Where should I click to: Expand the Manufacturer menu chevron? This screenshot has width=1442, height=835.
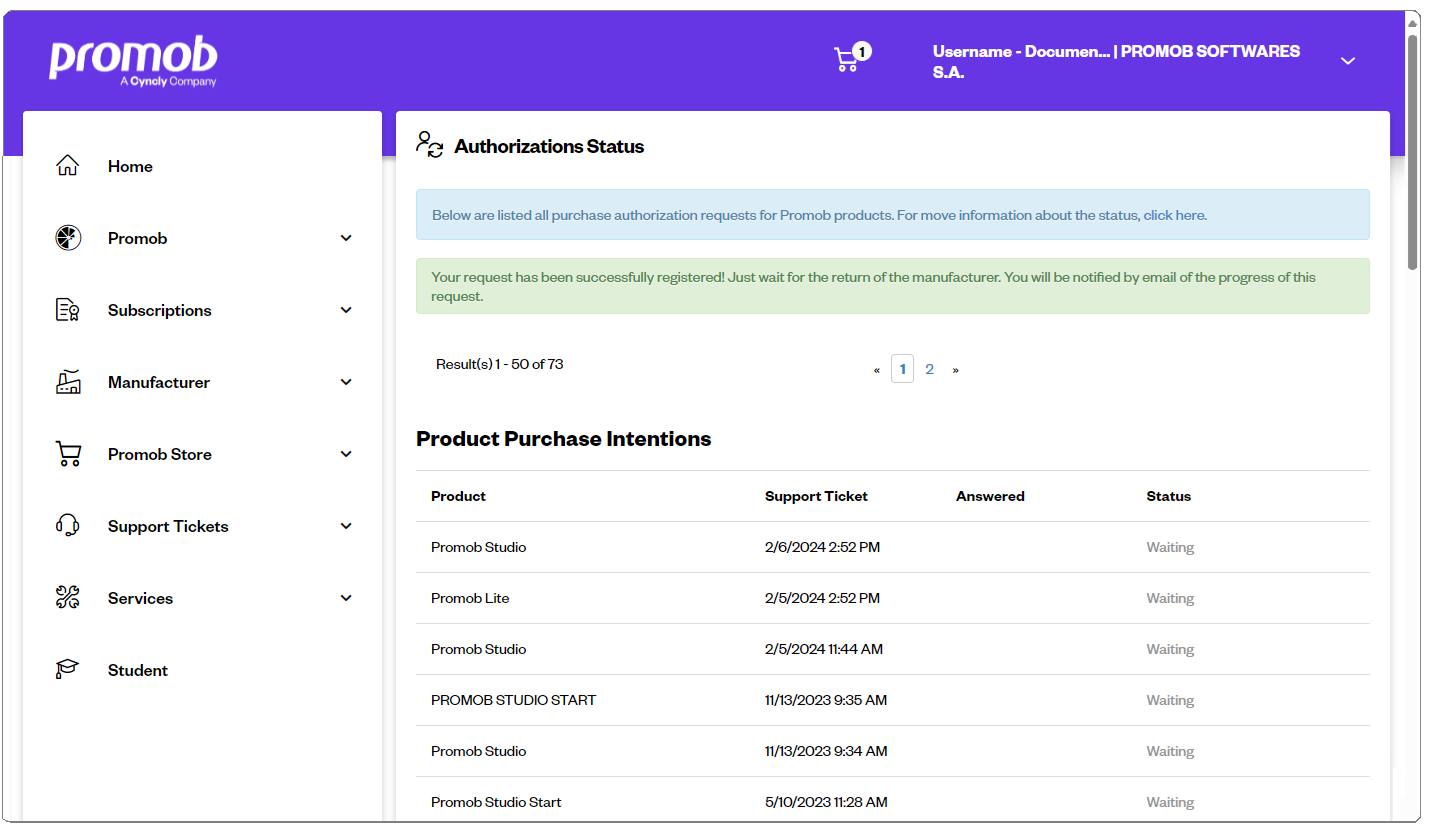tap(346, 382)
